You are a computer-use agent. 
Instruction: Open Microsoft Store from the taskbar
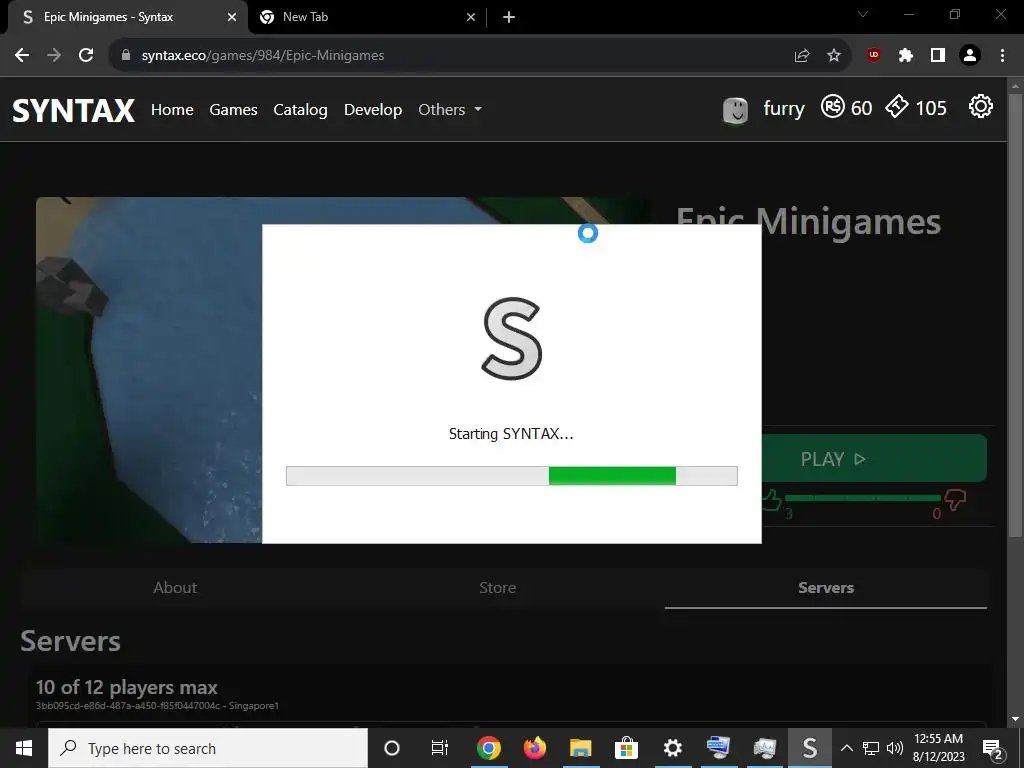(x=626, y=748)
